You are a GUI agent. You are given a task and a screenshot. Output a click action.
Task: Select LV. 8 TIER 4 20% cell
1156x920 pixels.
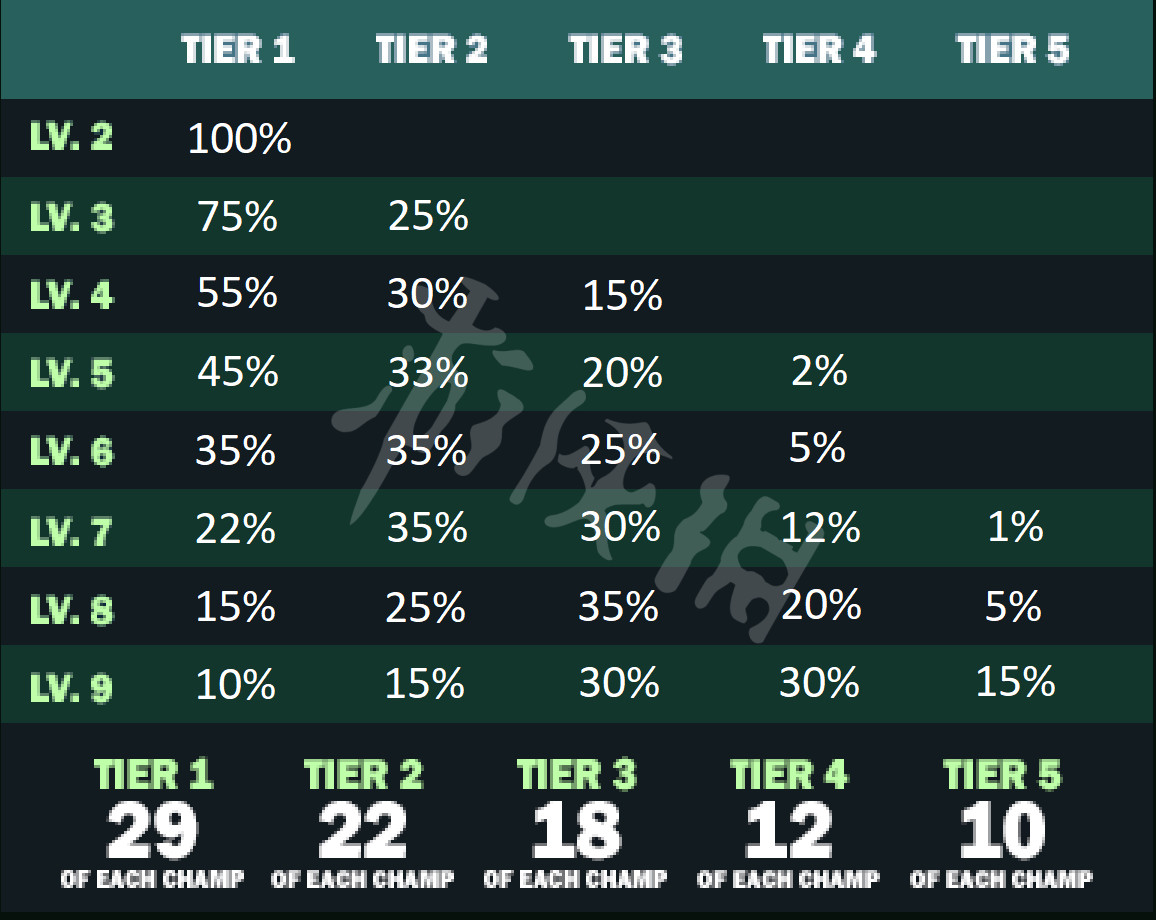[x=821, y=605]
